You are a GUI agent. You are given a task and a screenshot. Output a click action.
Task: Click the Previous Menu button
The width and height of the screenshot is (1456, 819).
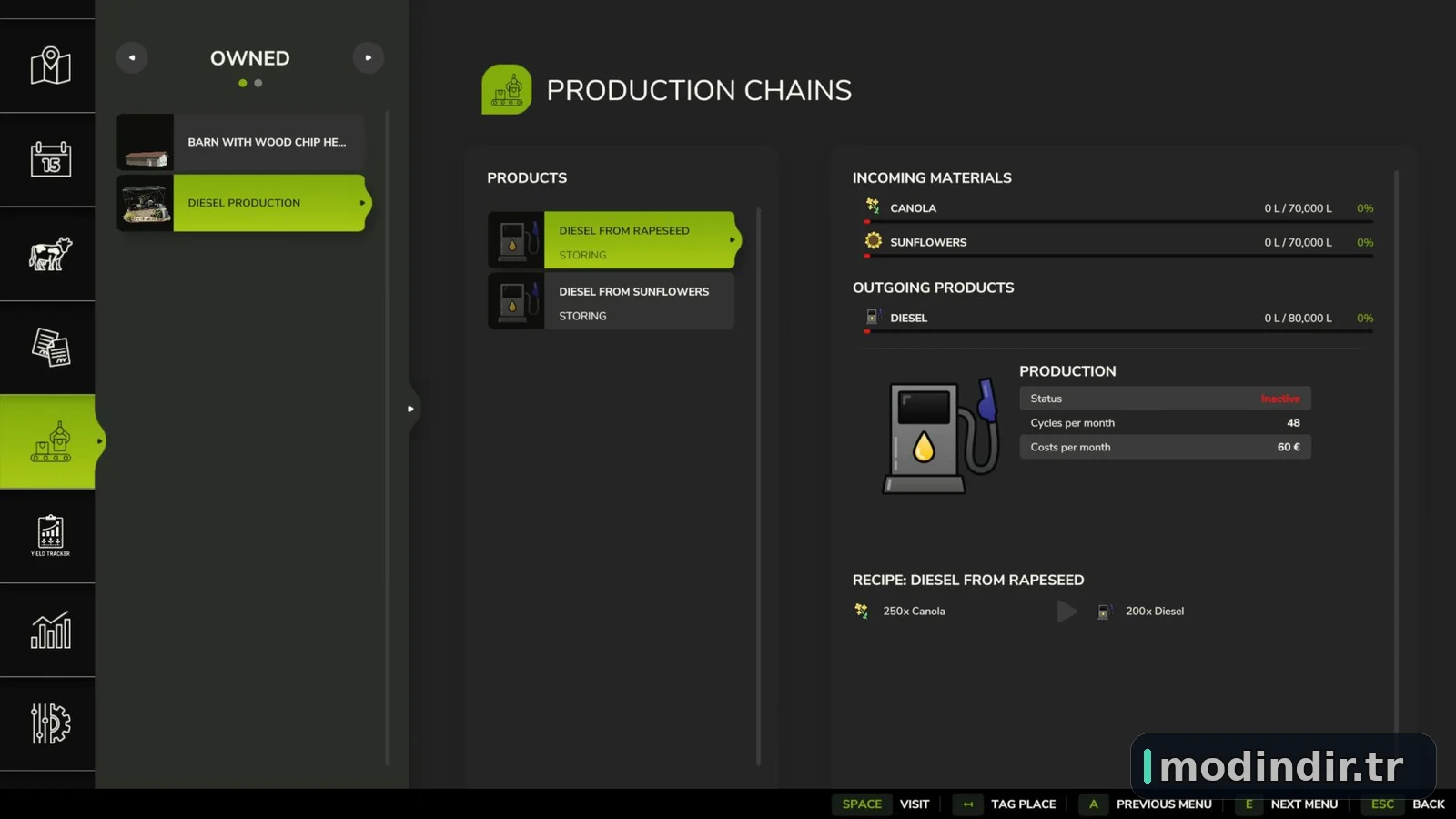(1147, 804)
